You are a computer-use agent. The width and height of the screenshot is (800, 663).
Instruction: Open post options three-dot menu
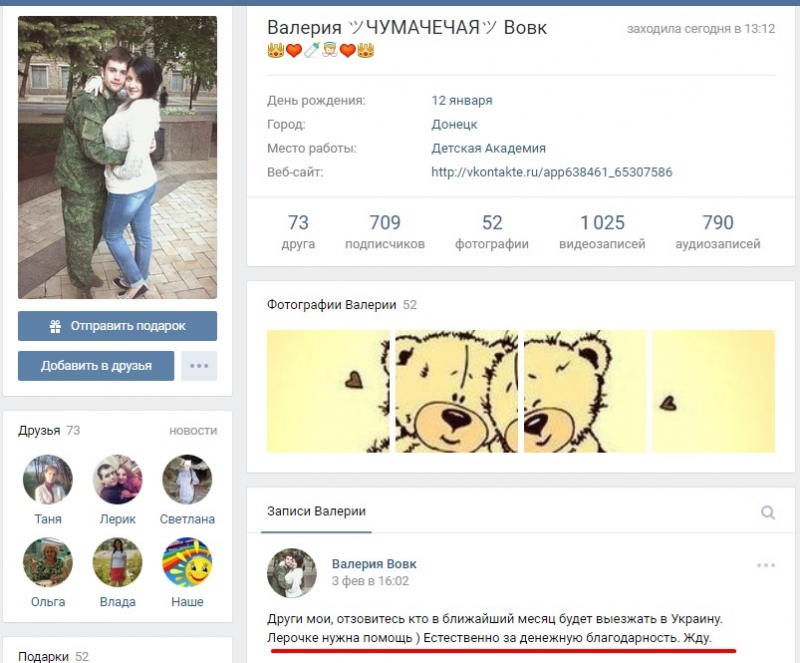(766, 565)
